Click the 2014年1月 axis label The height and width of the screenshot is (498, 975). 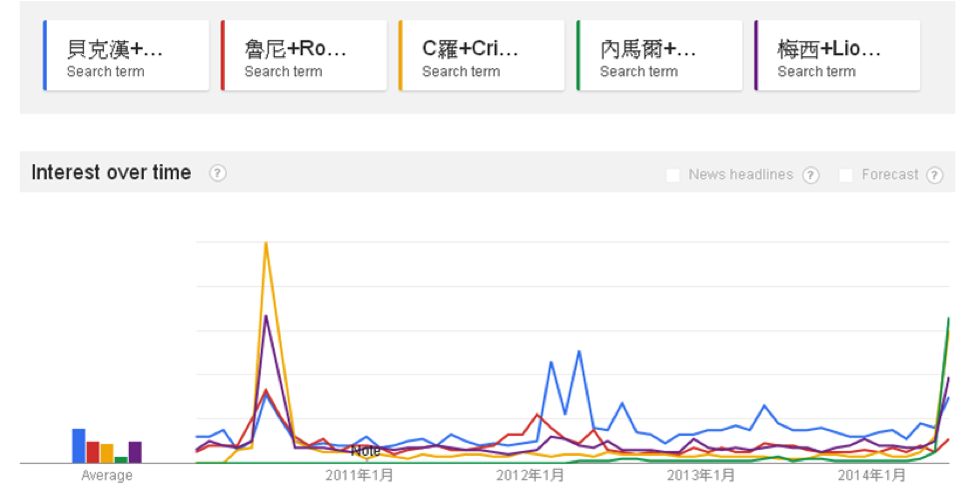point(872,475)
